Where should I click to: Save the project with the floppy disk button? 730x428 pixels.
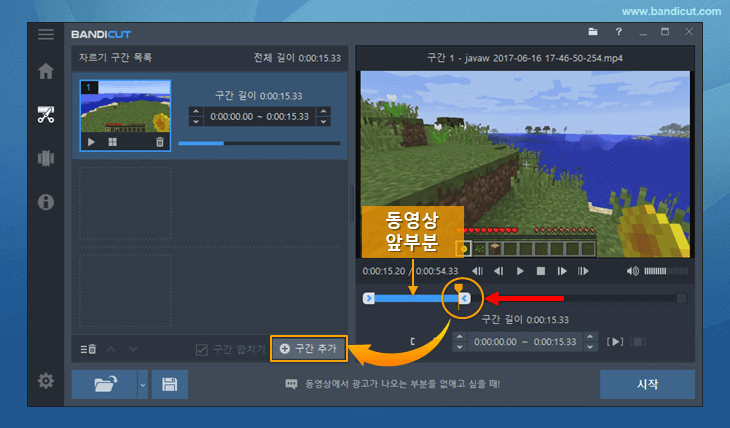(x=169, y=384)
